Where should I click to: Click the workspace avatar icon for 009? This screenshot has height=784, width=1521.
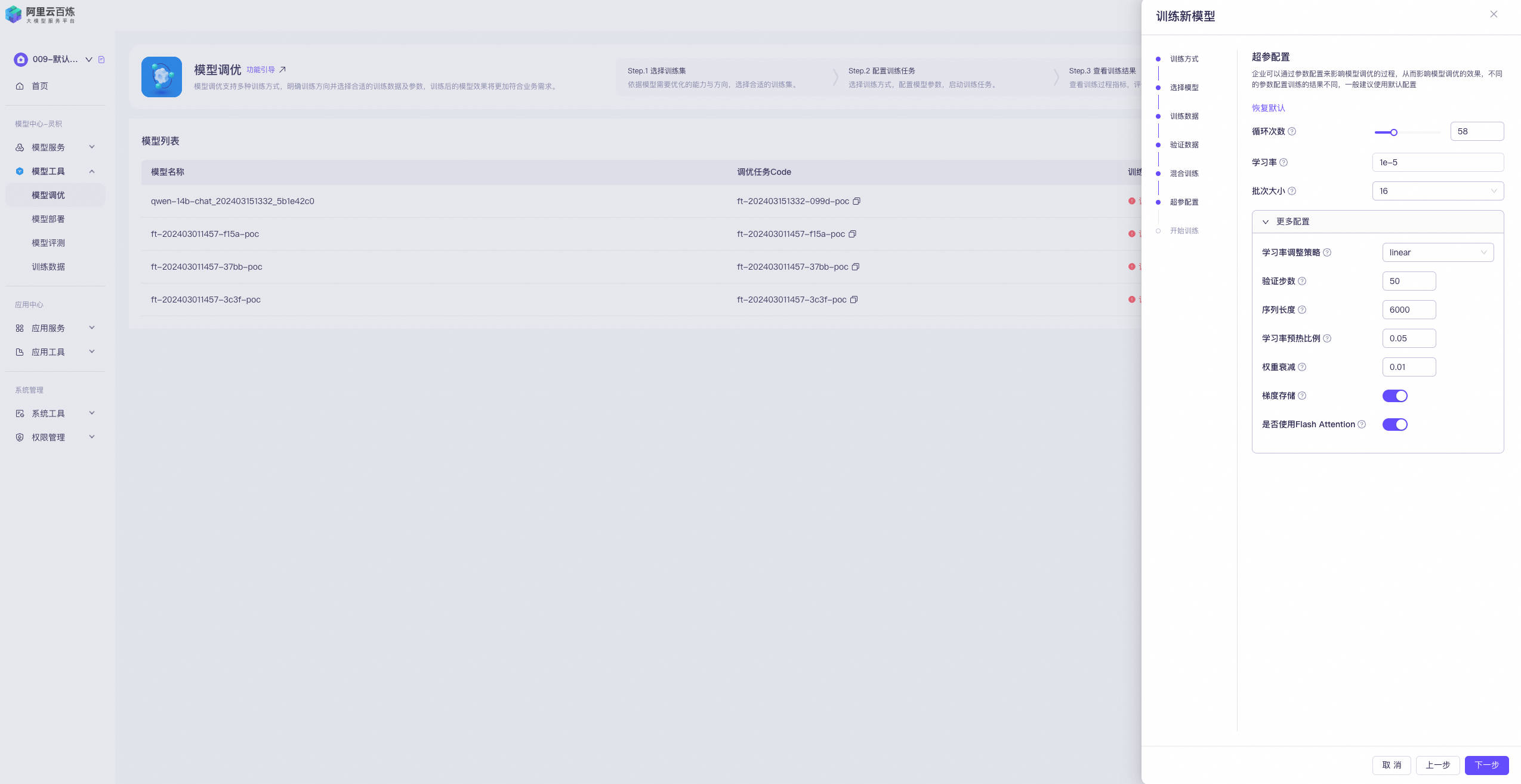(21, 60)
